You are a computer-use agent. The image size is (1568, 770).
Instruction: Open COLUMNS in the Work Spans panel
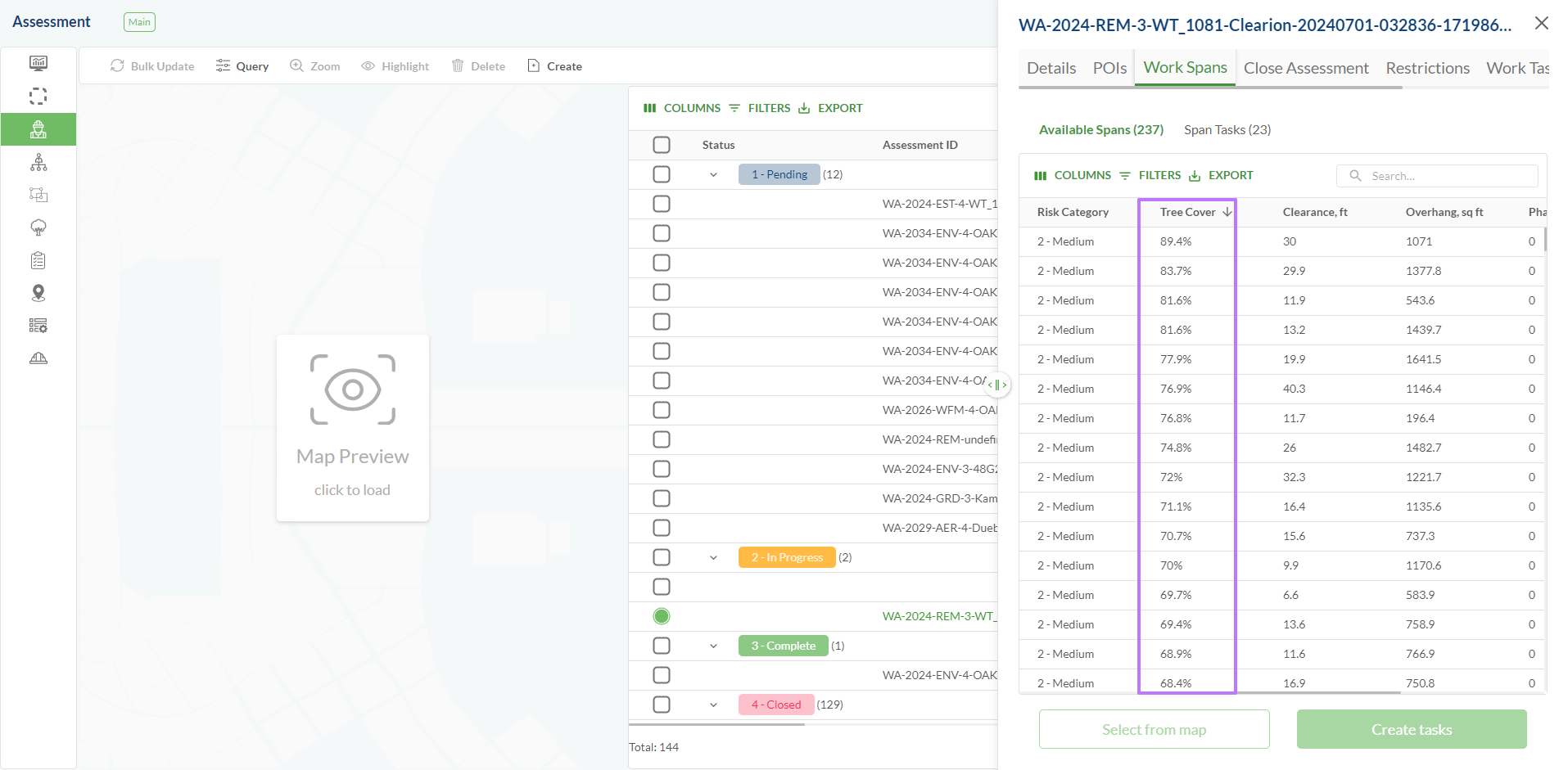(1073, 175)
